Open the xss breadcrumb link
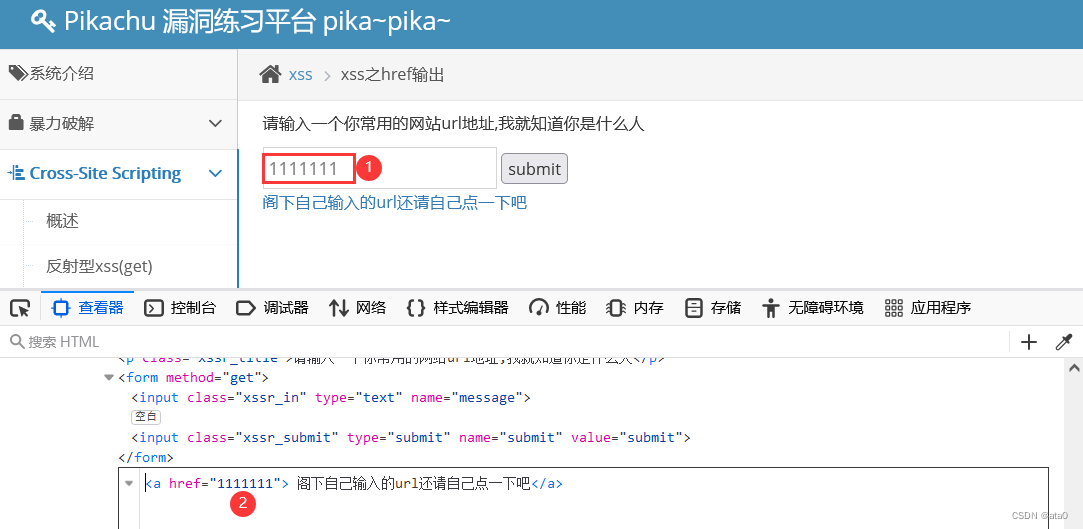 300,75
